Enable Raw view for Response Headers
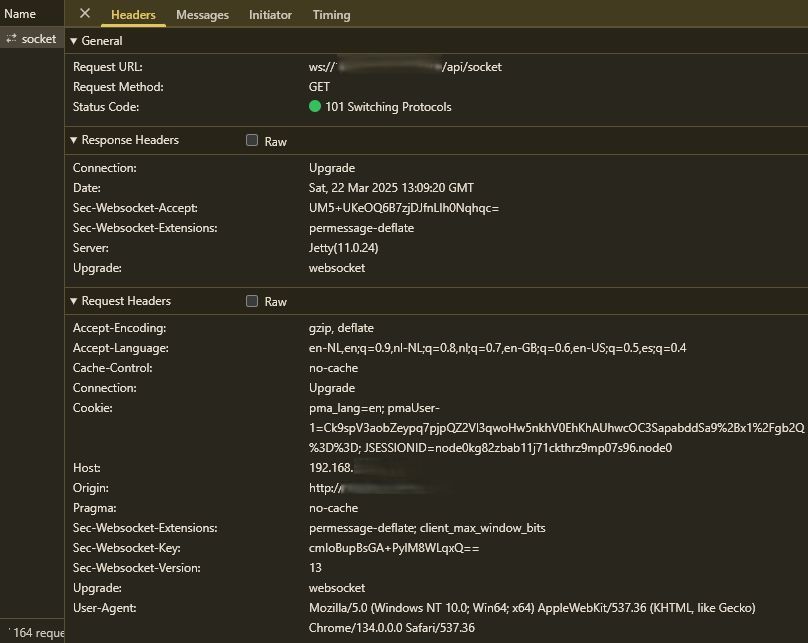The height and width of the screenshot is (643, 808). (252, 141)
